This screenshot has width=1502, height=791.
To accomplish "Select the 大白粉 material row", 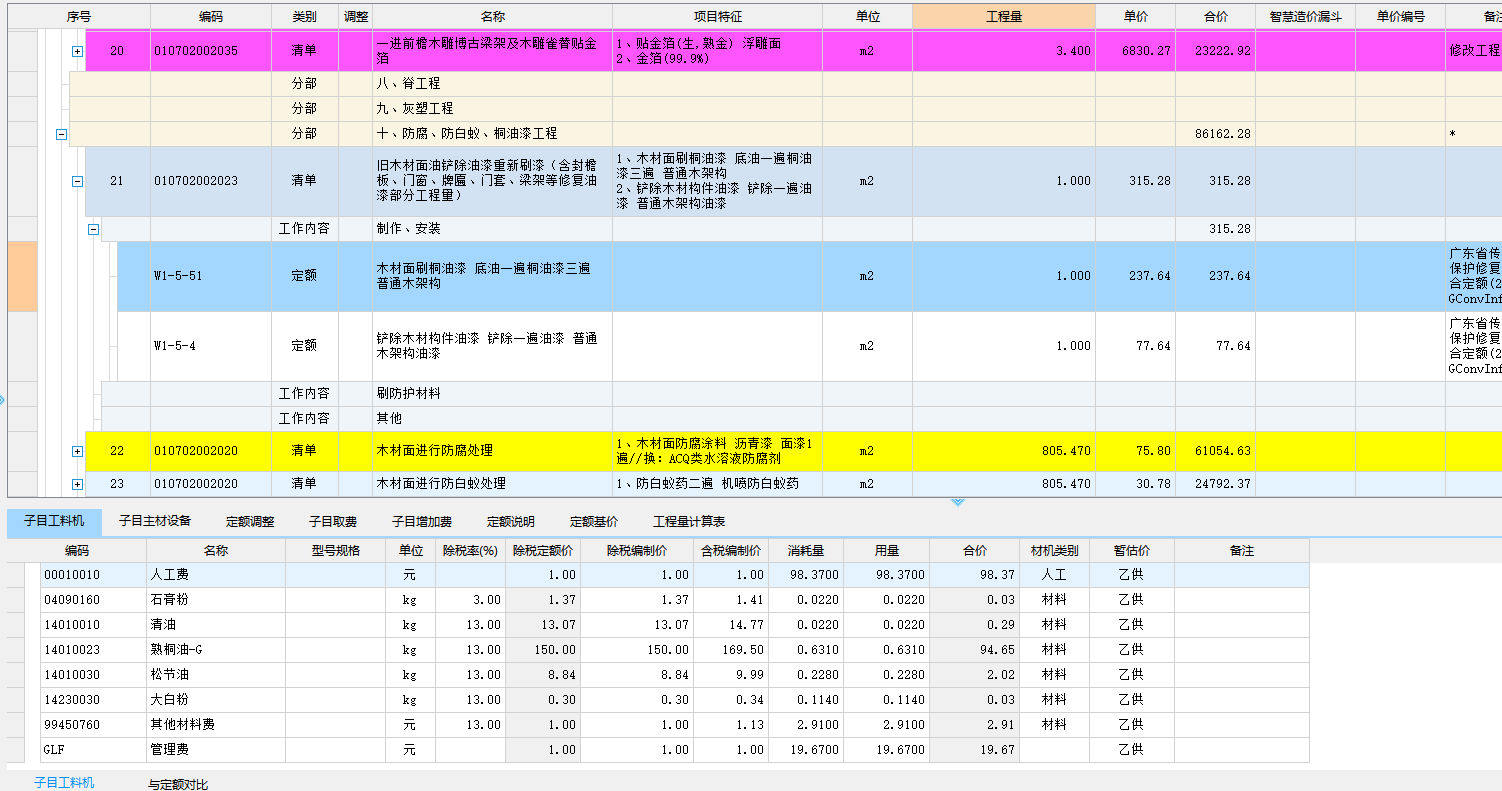I will [x=675, y=700].
